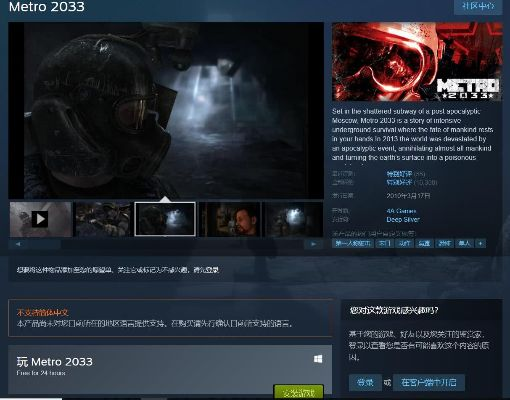Select the 第一人称射击 tag
Image resolution: width=510 pixels, height=400 pixels.
[x=353, y=244]
